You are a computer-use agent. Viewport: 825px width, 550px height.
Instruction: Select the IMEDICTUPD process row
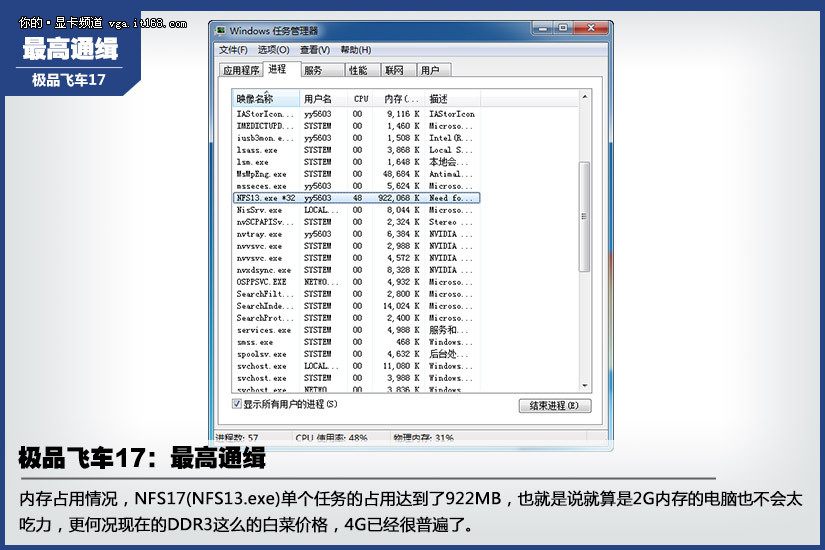[356, 126]
